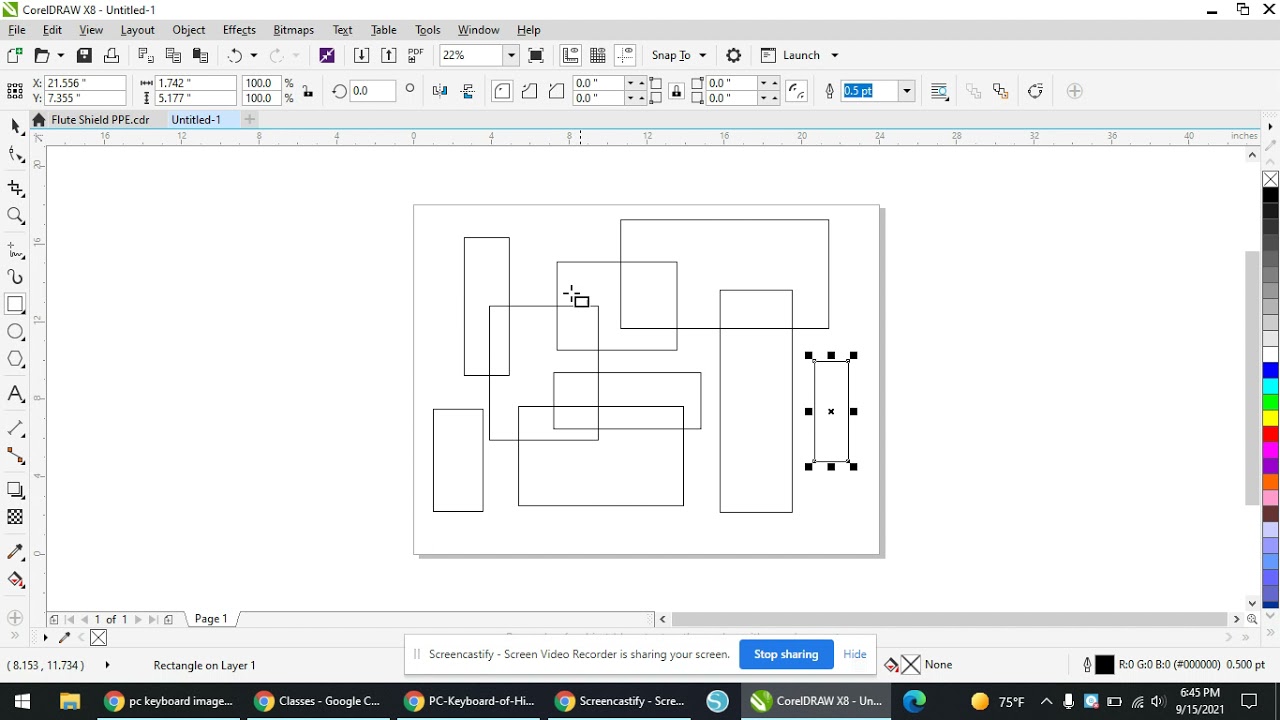Open the zoom level dropdown

[511, 55]
